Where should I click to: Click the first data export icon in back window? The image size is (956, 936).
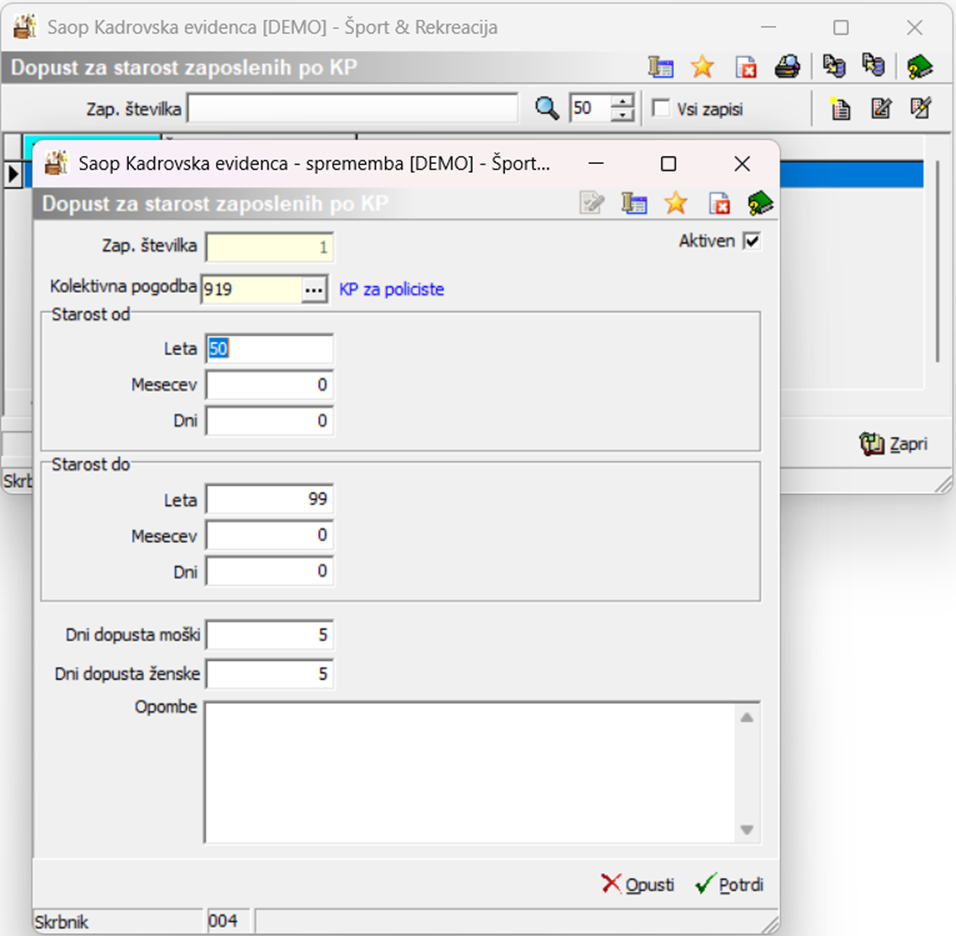(834, 66)
